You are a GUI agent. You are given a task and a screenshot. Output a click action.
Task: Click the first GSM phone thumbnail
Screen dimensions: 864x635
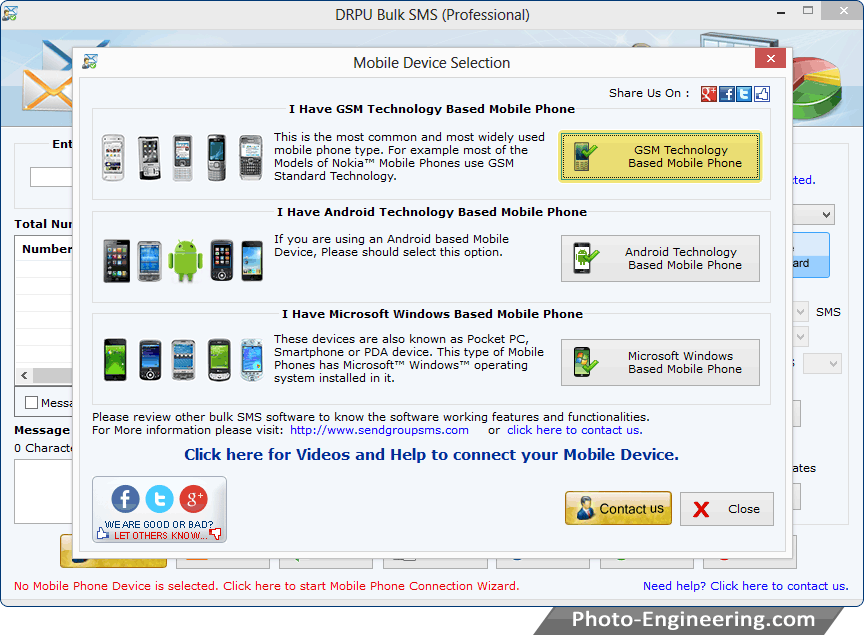[x=113, y=158]
